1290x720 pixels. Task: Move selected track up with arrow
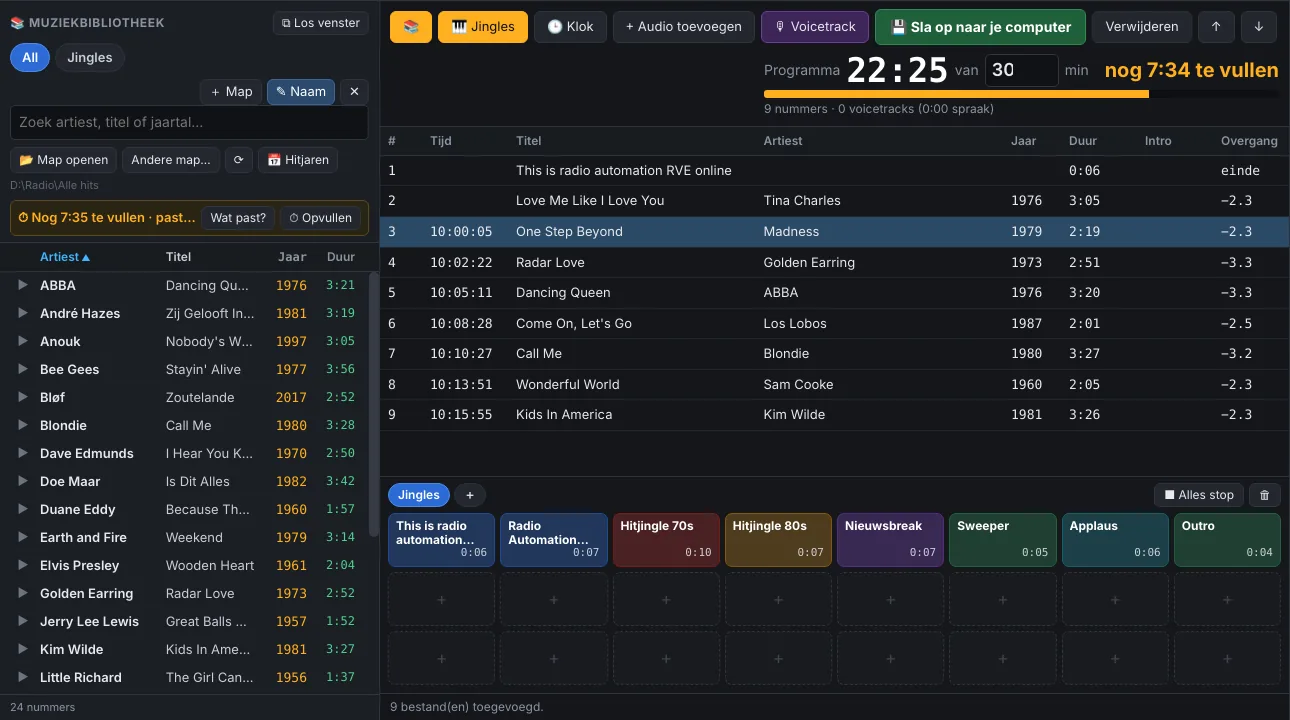pyautogui.click(x=1216, y=27)
